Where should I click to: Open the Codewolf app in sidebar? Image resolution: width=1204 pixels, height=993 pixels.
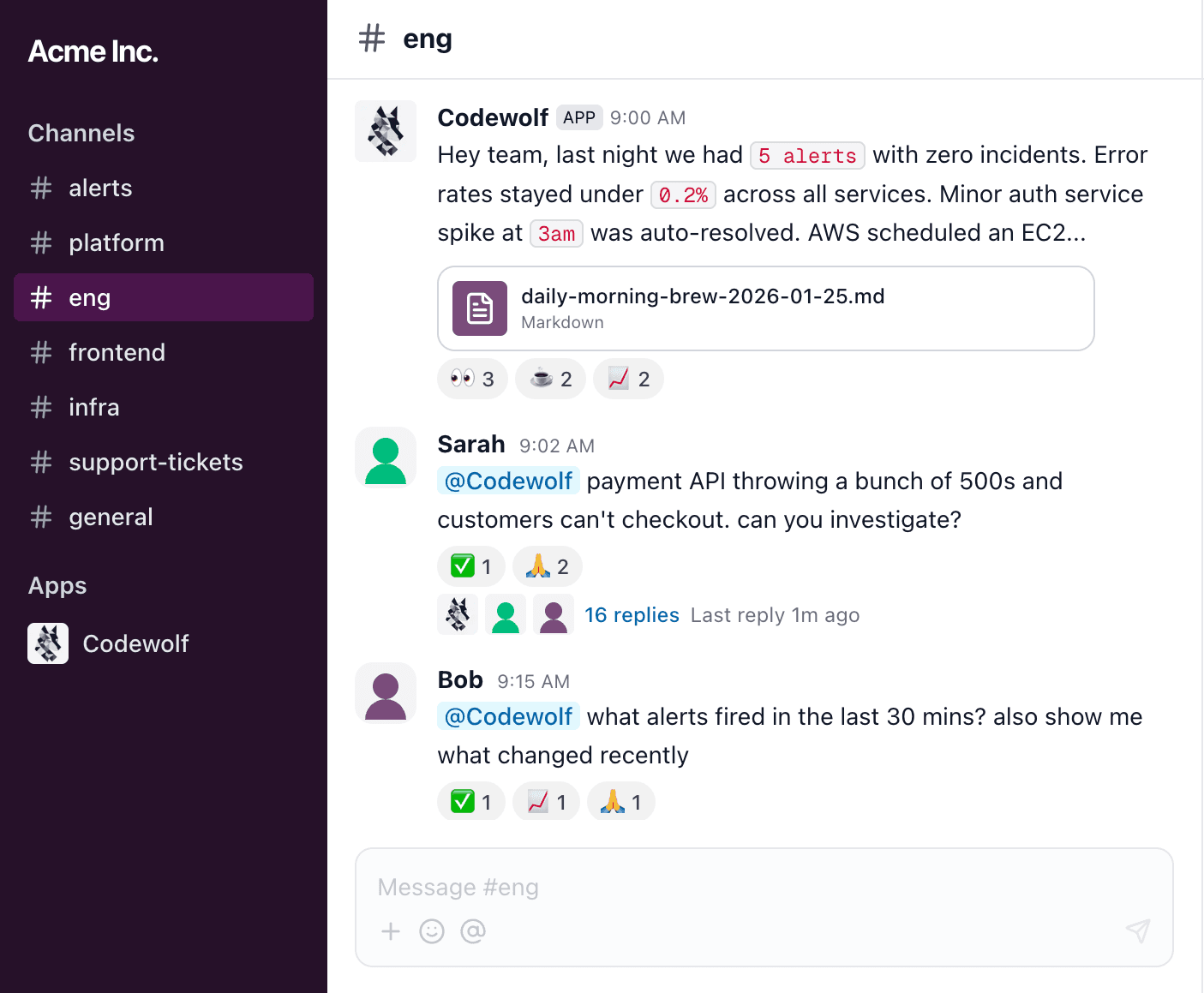point(135,643)
